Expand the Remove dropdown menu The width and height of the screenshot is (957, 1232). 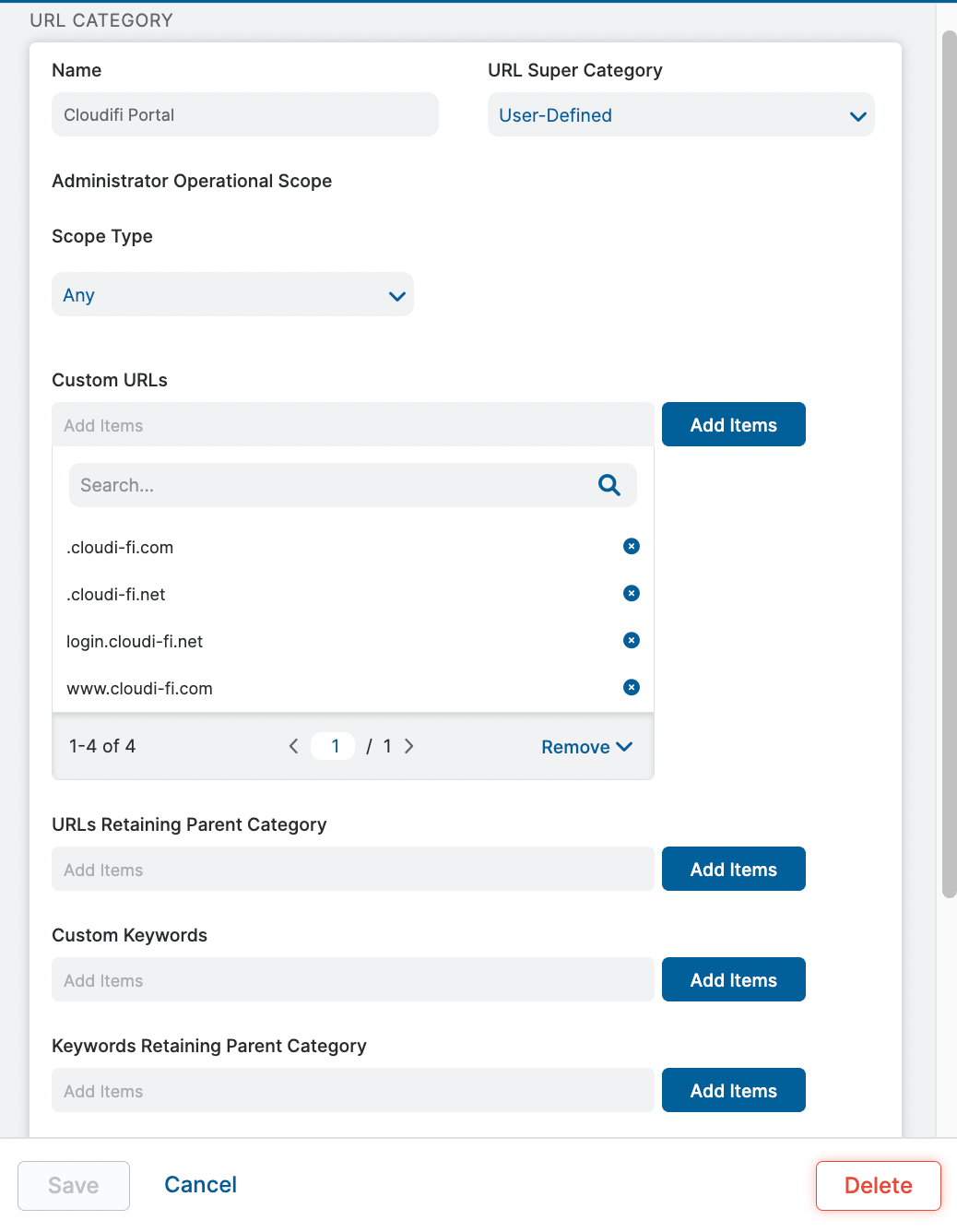click(x=586, y=747)
